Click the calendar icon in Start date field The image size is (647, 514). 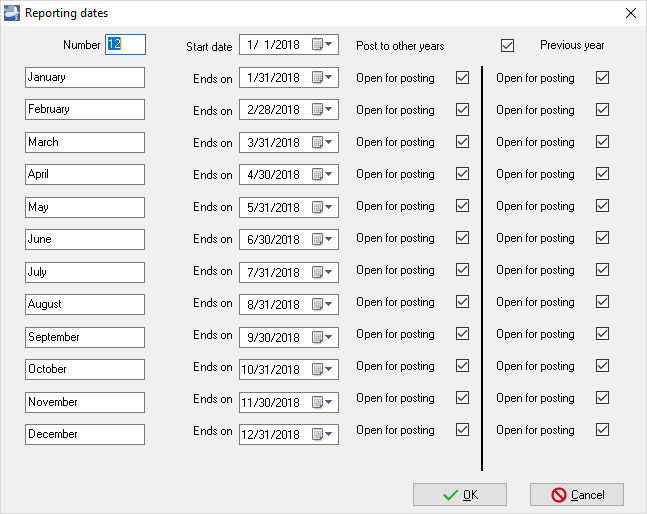pyautogui.click(x=318, y=45)
